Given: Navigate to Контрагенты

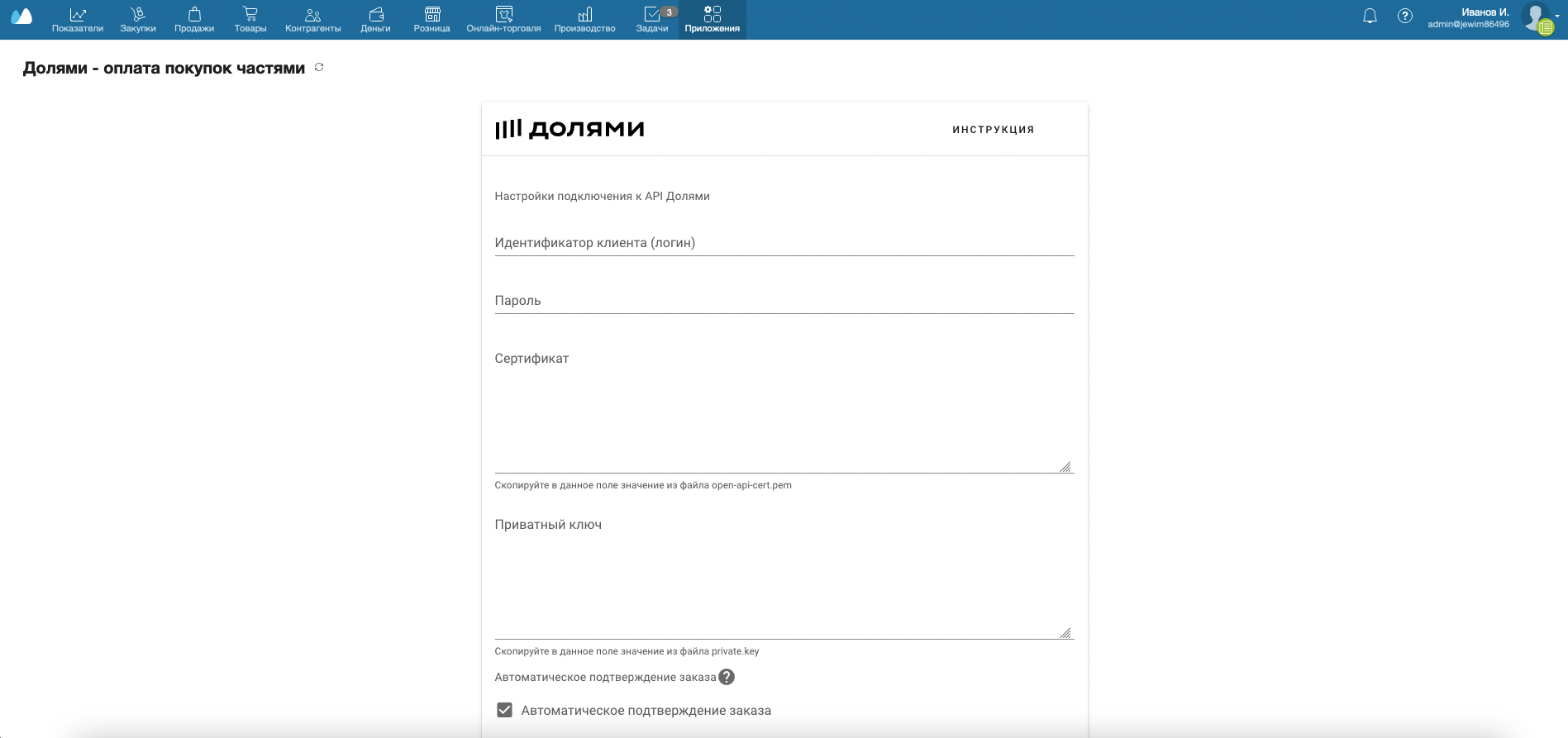Looking at the screenshot, I should [313, 20].
